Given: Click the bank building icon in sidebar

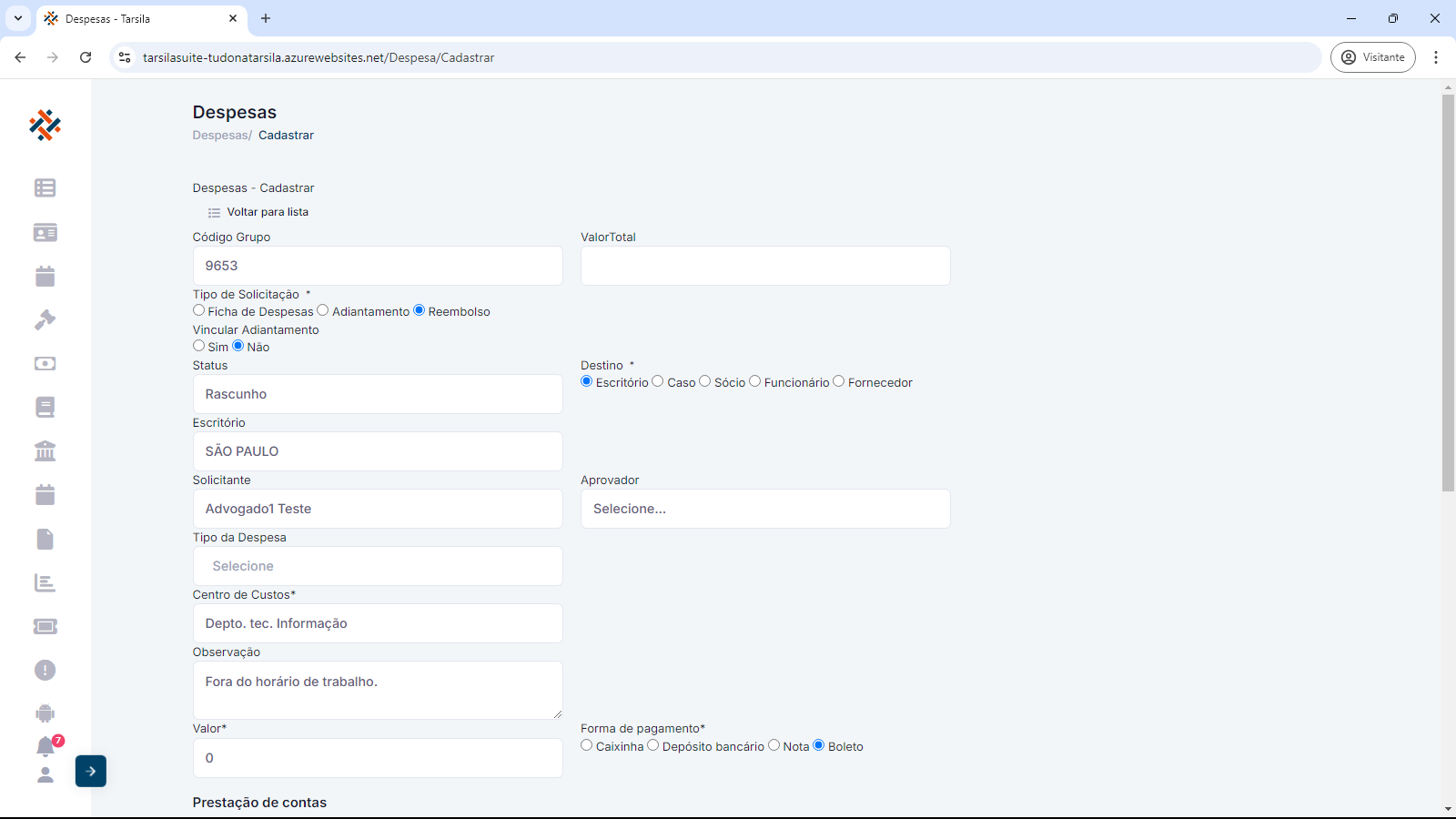Looking at the screenshot, I should pyautogui.click(x=45, y=450).
